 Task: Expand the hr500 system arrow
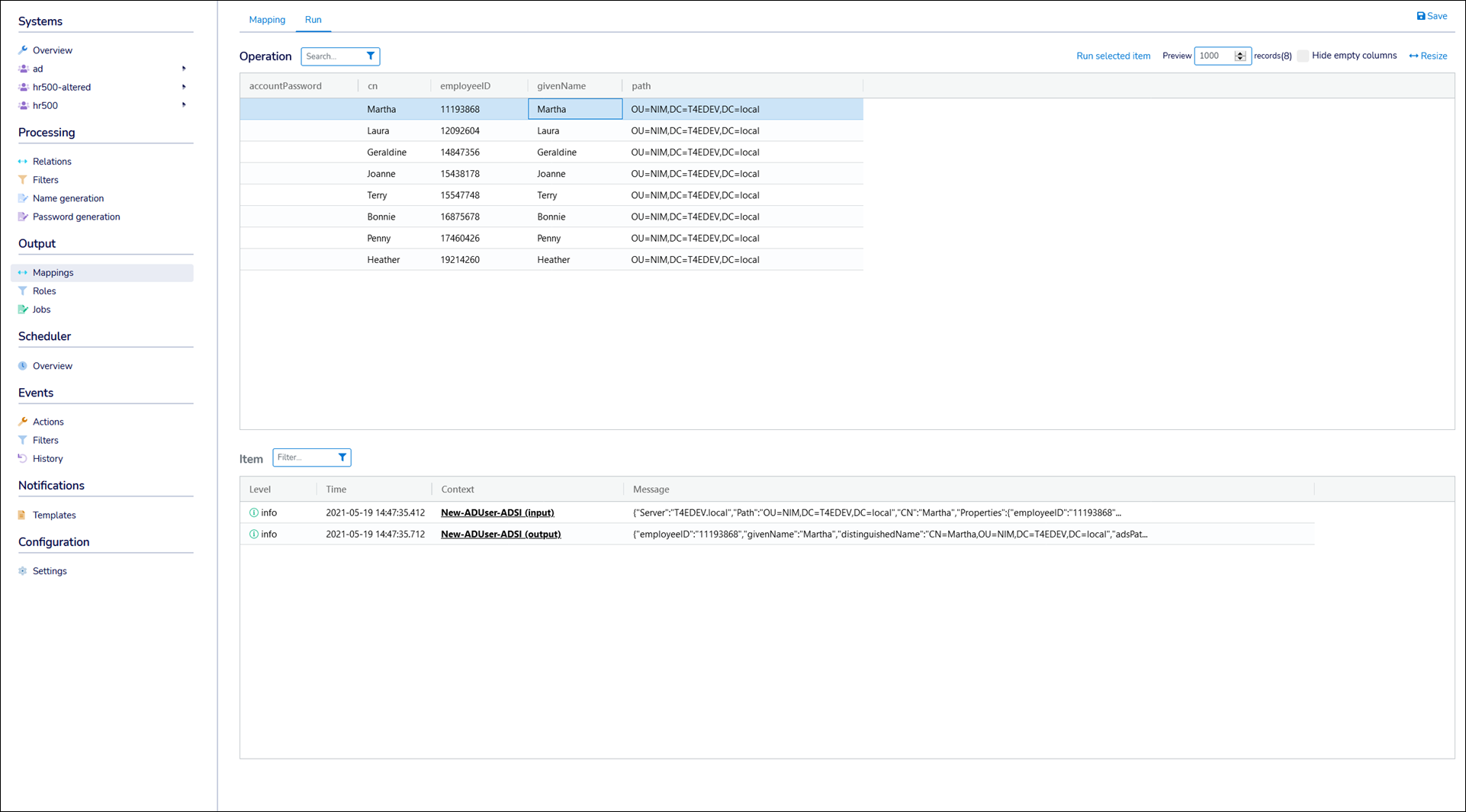click(x=184, y=105)
